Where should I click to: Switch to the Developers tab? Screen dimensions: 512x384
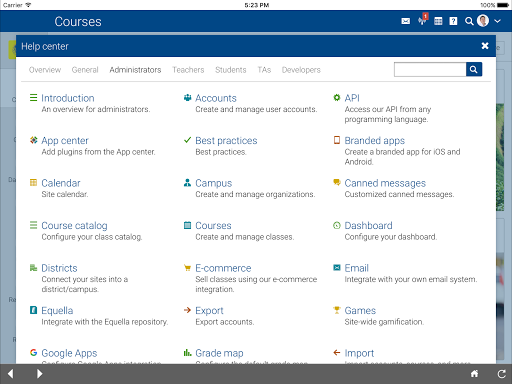coord(301,70)
